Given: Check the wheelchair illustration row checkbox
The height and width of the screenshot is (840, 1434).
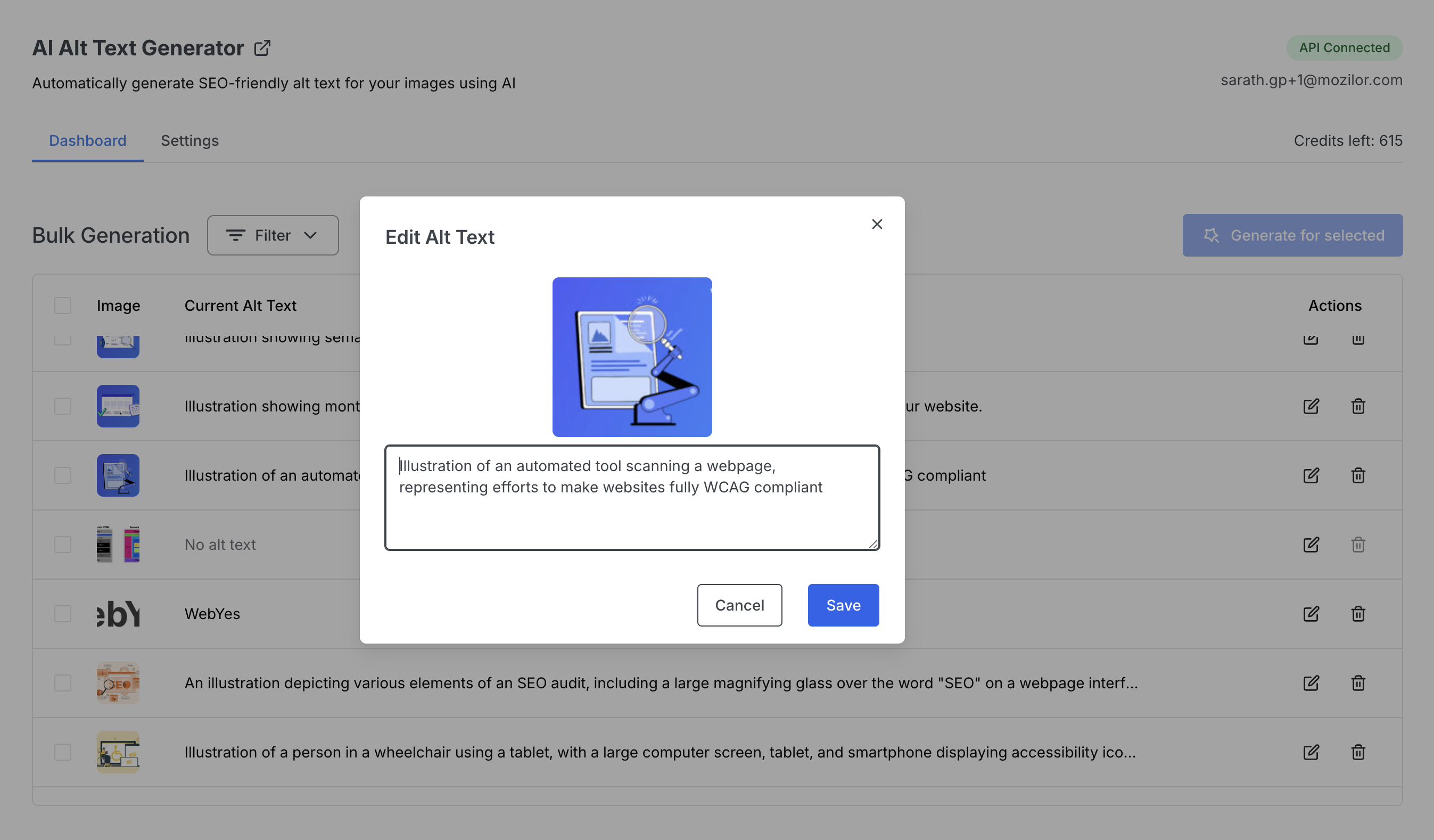Looking at the screenshot, I should [x=63, y=752].
